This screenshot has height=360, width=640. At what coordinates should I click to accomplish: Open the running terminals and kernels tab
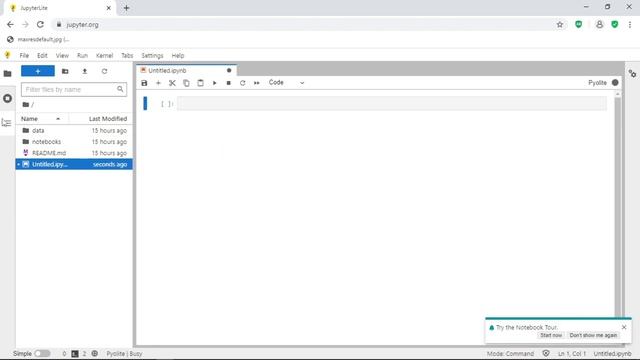[7, 98]
